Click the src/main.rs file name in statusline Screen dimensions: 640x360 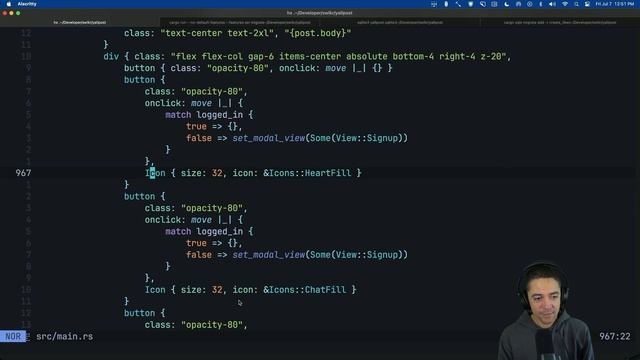[64, 336]
